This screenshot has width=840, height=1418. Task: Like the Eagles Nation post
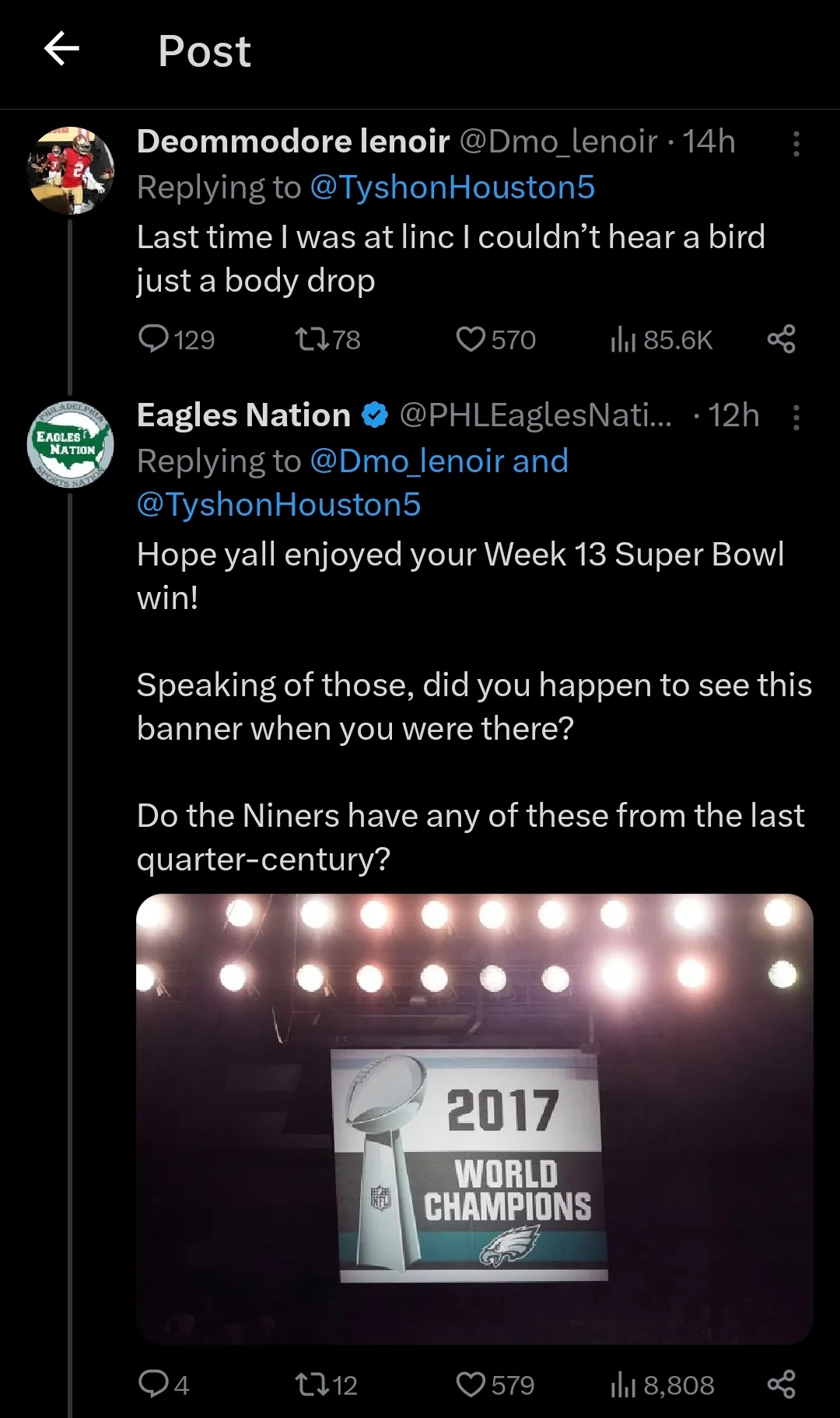[x=471, y=1385]
